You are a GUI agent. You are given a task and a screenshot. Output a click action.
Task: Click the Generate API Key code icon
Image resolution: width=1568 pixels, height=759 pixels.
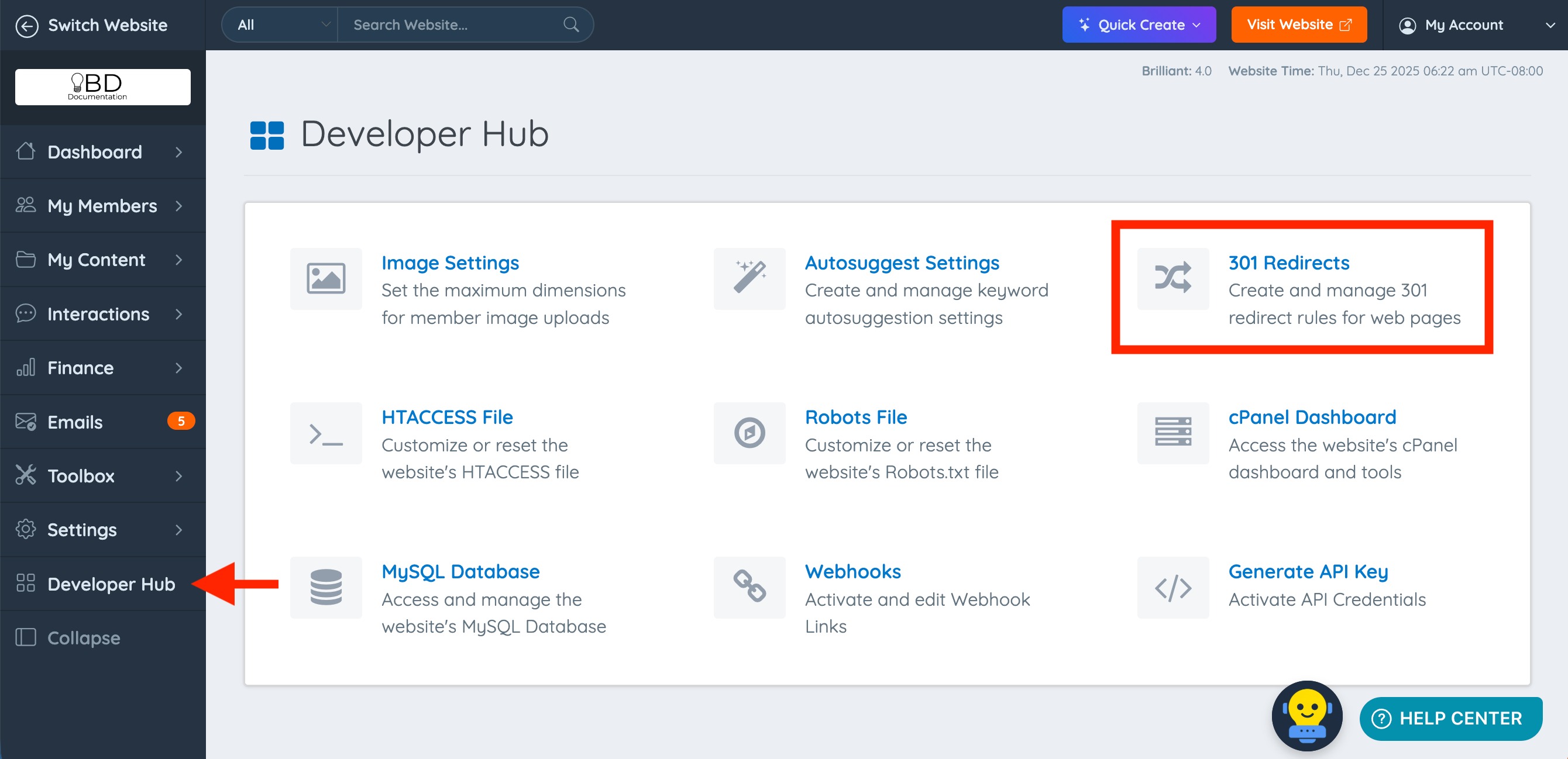tap(1172, 587)
